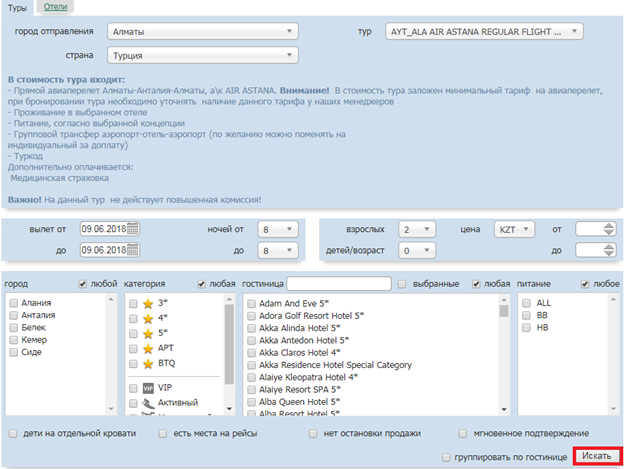The height and width of the screenshot is (469, 624).
Task: Open calendar icon for departure-to date
Action: tap(133, 250)
